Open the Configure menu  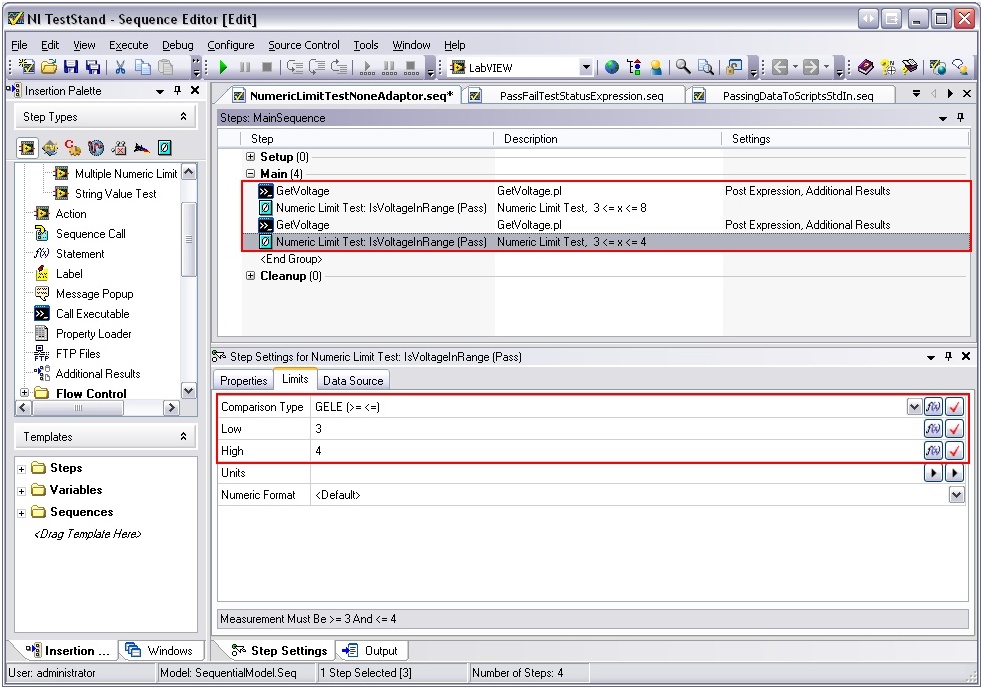(x=230, y=45)
